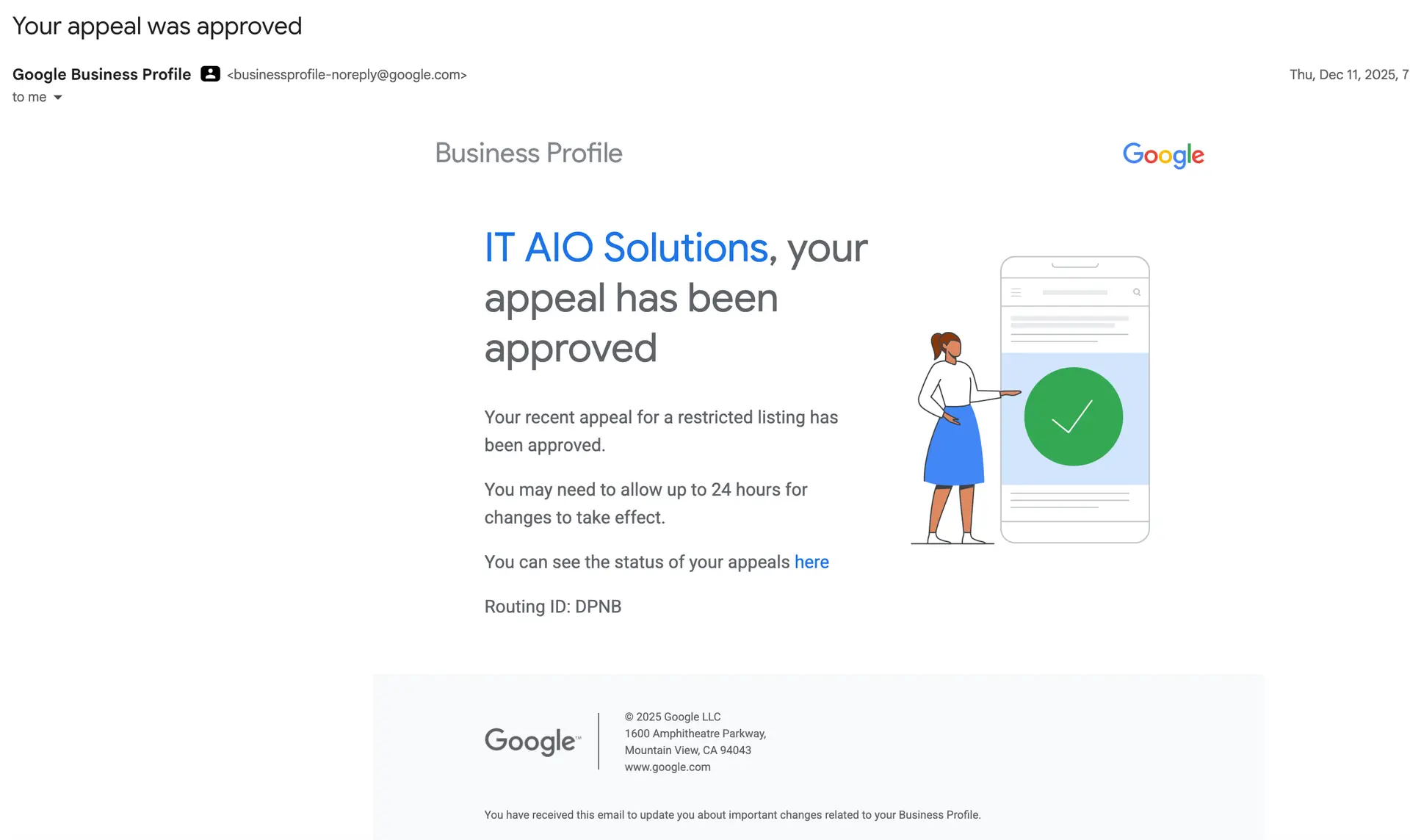Click the Google Business Profile sender name
The height and width of the screenshot is (840, 1410).
tap(102, 74)
